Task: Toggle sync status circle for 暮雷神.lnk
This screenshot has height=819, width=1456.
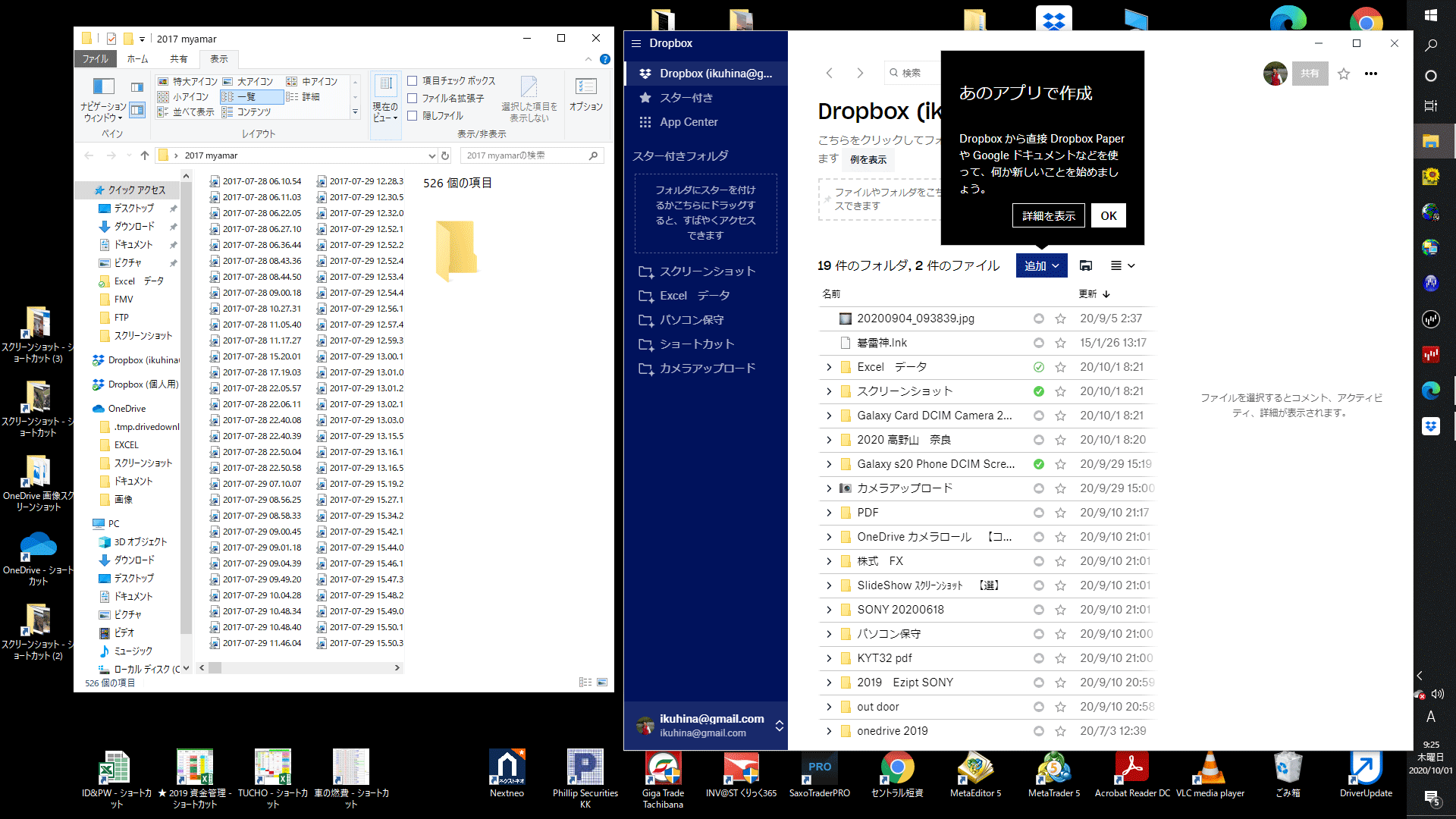Action: point(1038,343)
